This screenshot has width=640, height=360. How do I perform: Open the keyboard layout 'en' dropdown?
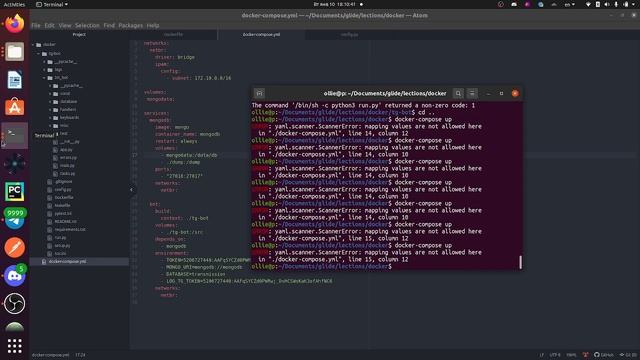(569, 4)
